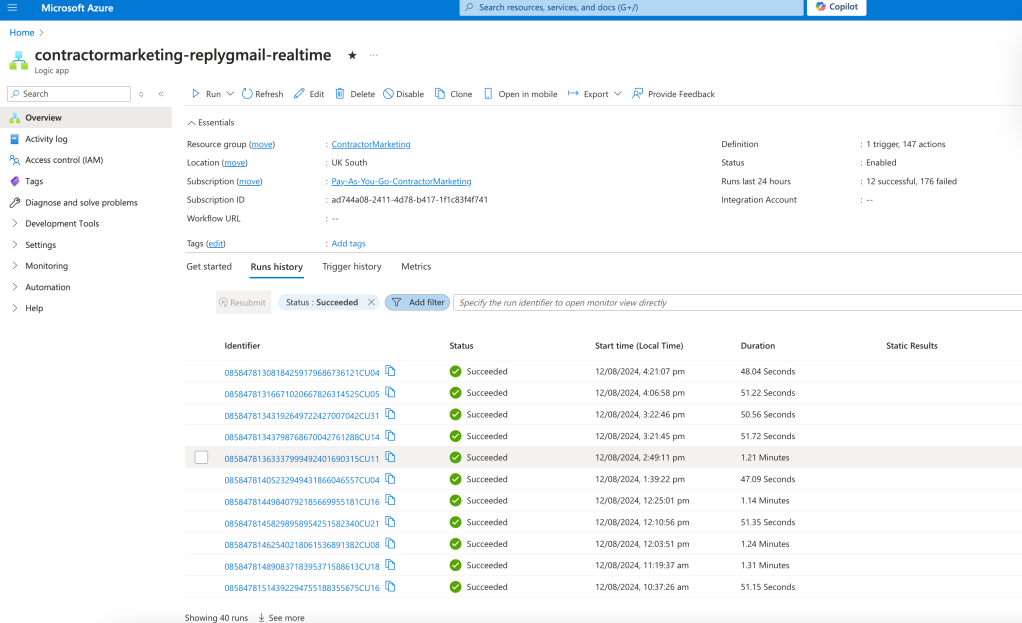Clone the logic app
Image resolution: width=1022 pixels, height=623 pixels.
point(454,94)
